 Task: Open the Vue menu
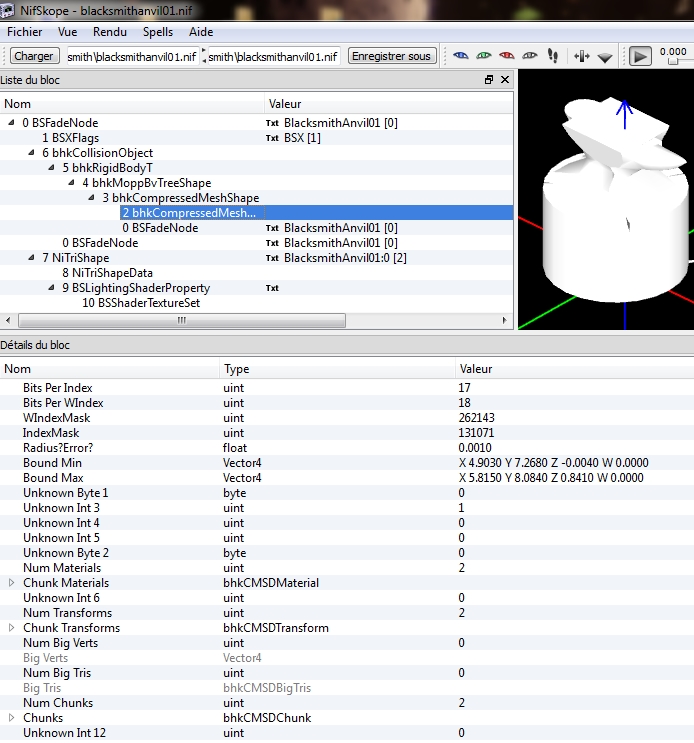67,32
